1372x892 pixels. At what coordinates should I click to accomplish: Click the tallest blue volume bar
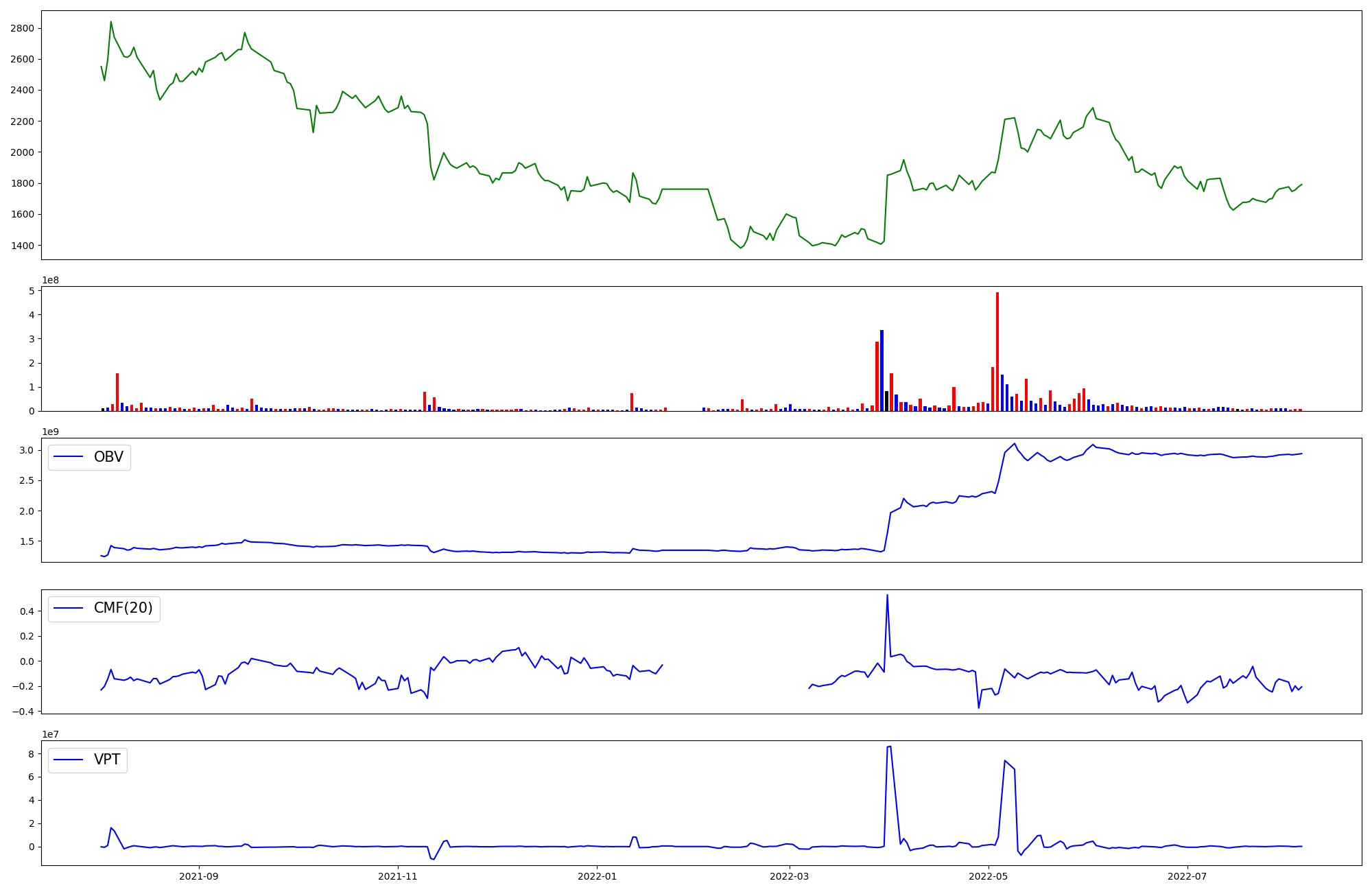tap(882, 371)
